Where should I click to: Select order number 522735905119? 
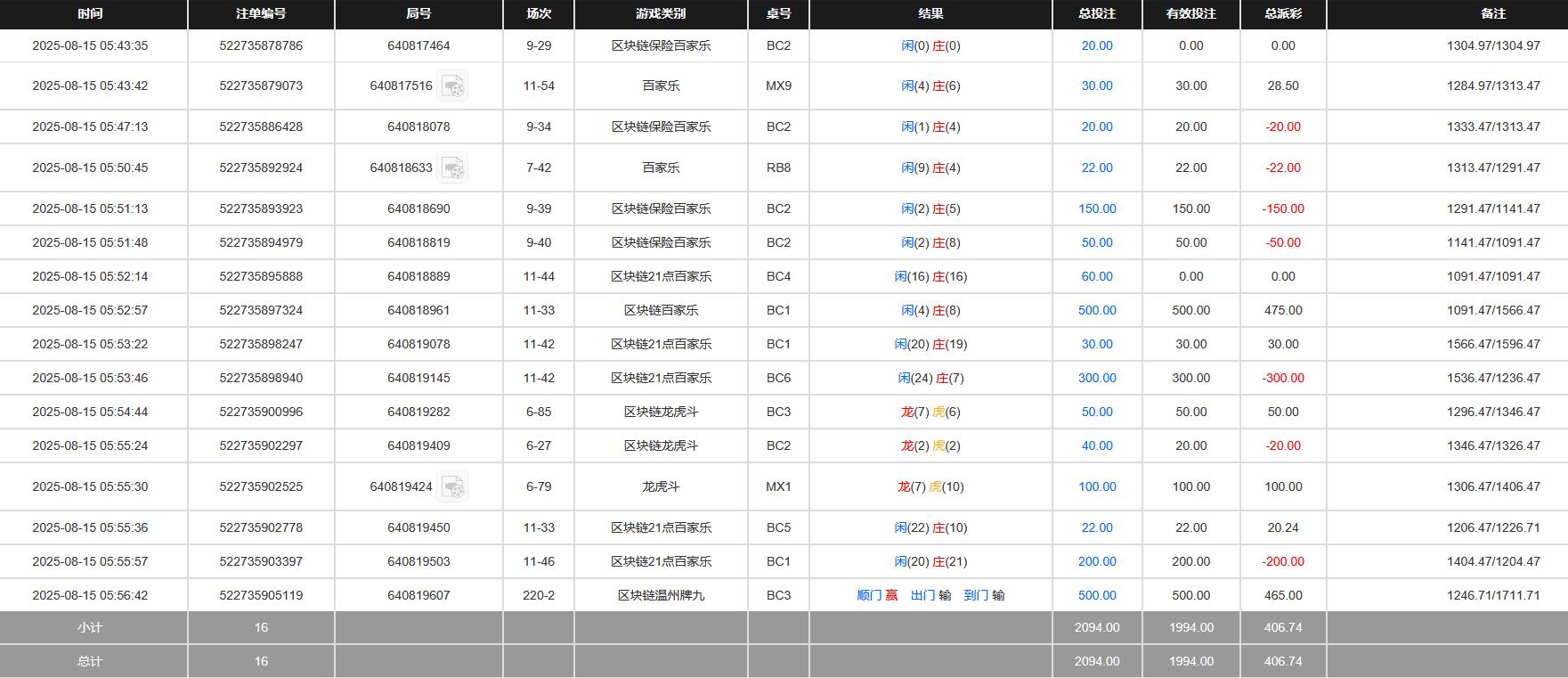261,595
